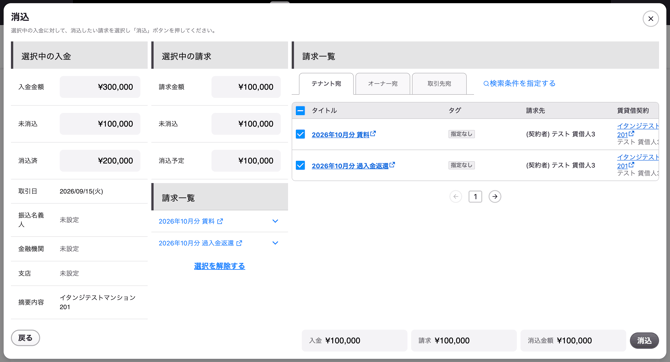
Task: Click the 指定なし tag in the 過入金返還 row
Action: 461,165
